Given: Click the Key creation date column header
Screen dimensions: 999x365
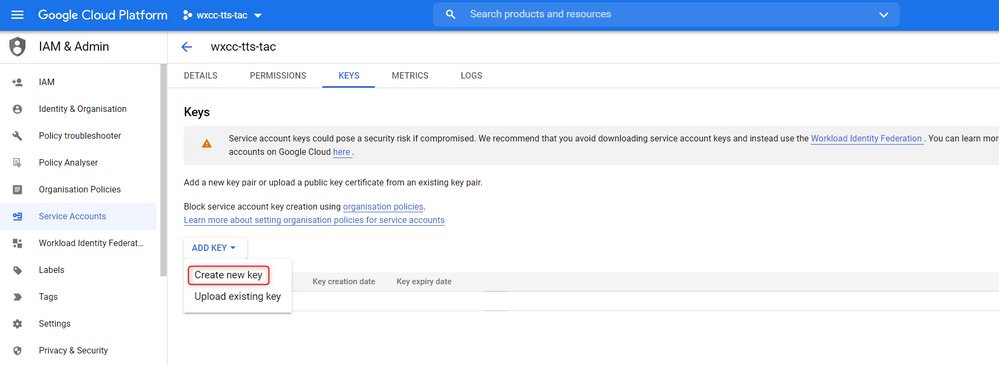Looking at the screenshot, I should [344, 282].
